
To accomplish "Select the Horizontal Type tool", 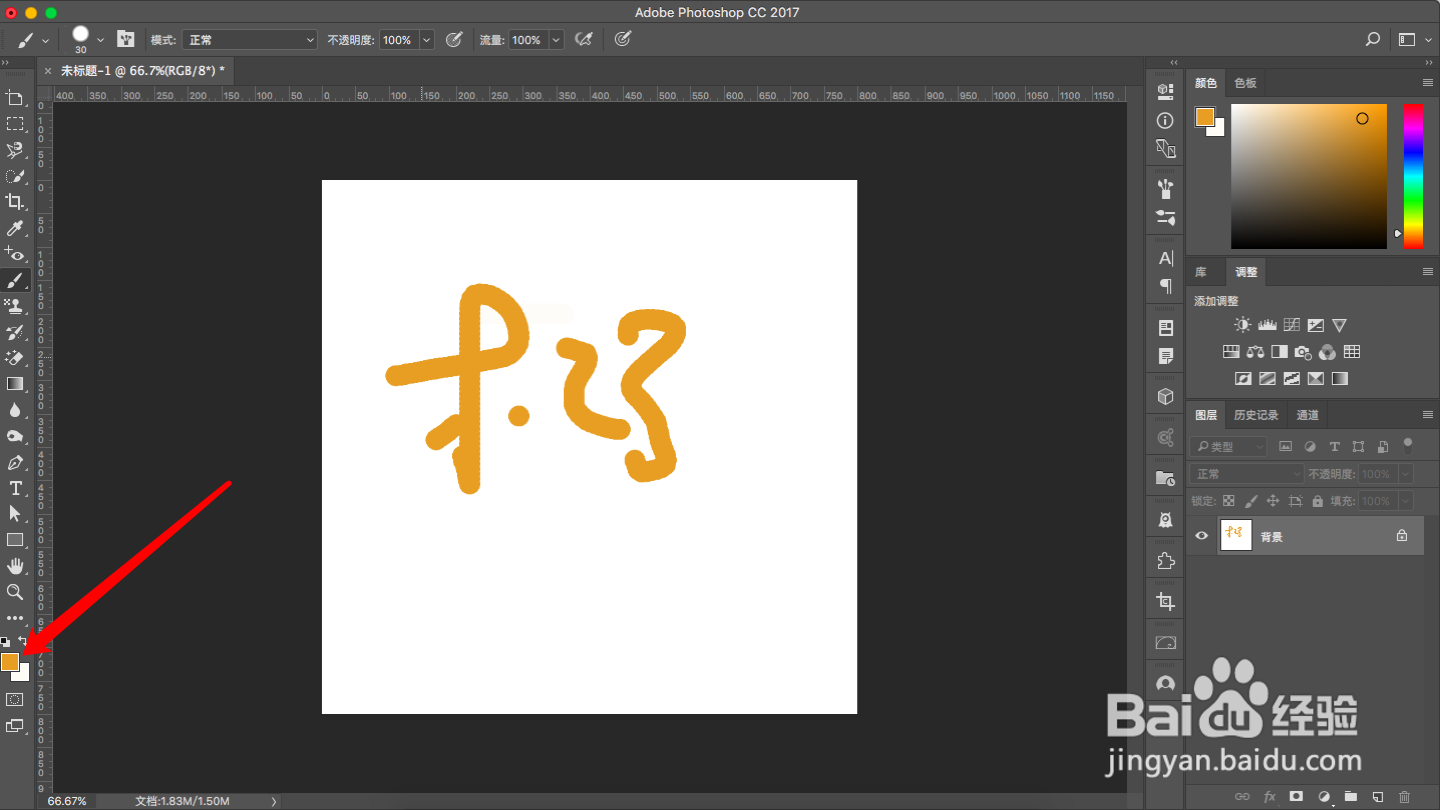I will pyautogui.click(x=15, y=488).
